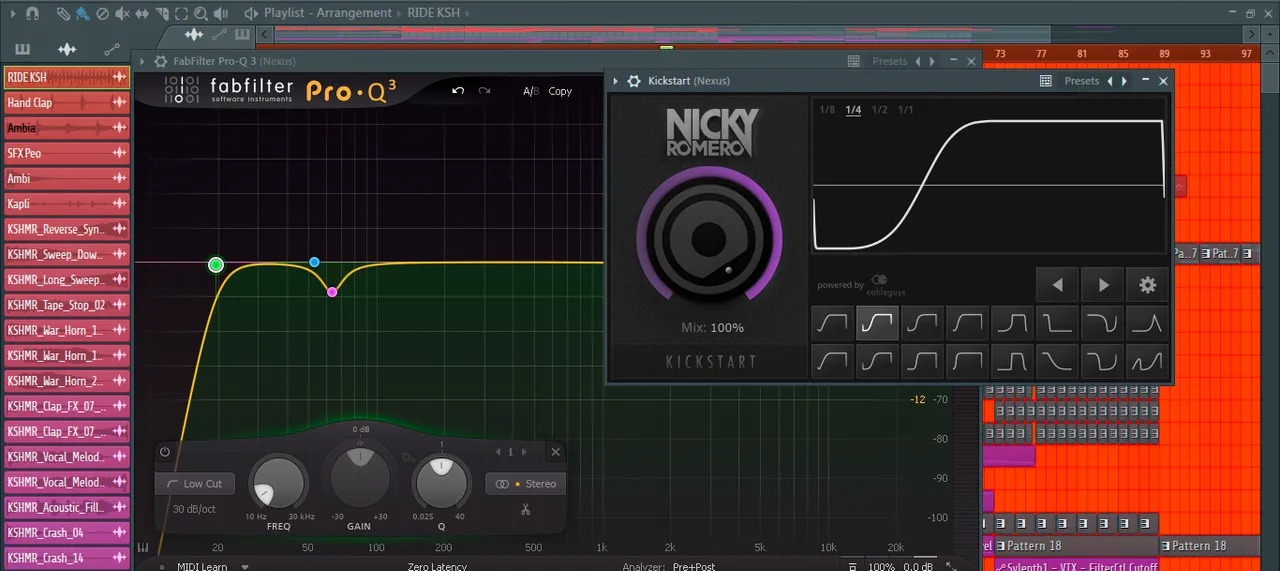
Task: Show automation clips in the picker panel
Action: point(112,48)
